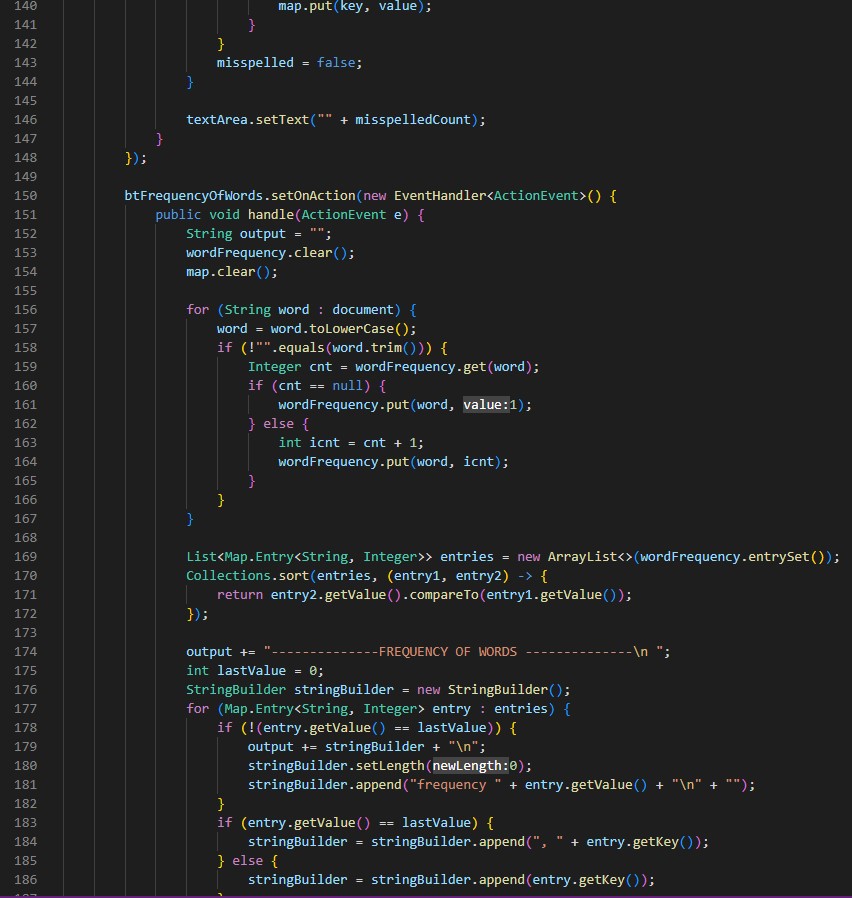This screenshot has width=852, height=898.
Task: Click 'null' keyword on line 160
Action: click(348, 386)
